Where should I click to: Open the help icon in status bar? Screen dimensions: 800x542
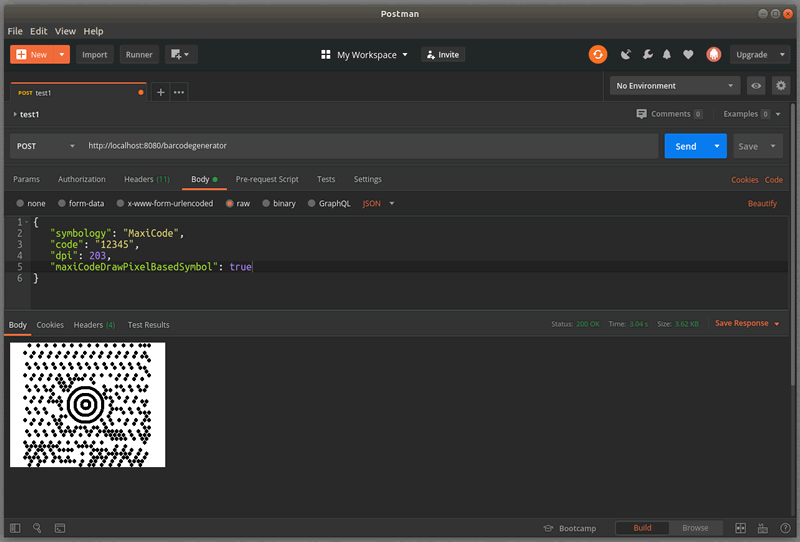(x=783, y=528)
